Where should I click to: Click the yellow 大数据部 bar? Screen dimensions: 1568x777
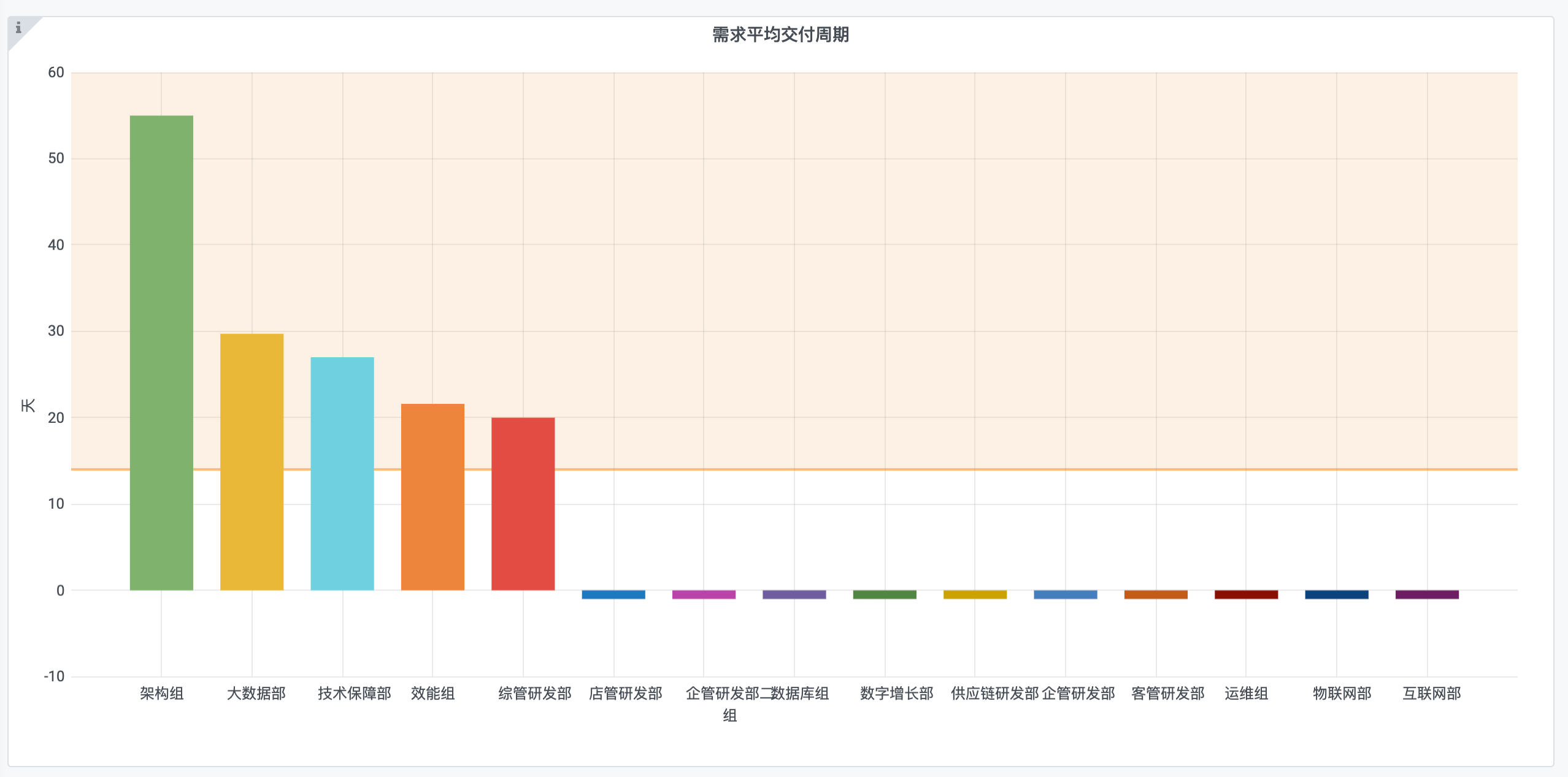tap(252, 462)
